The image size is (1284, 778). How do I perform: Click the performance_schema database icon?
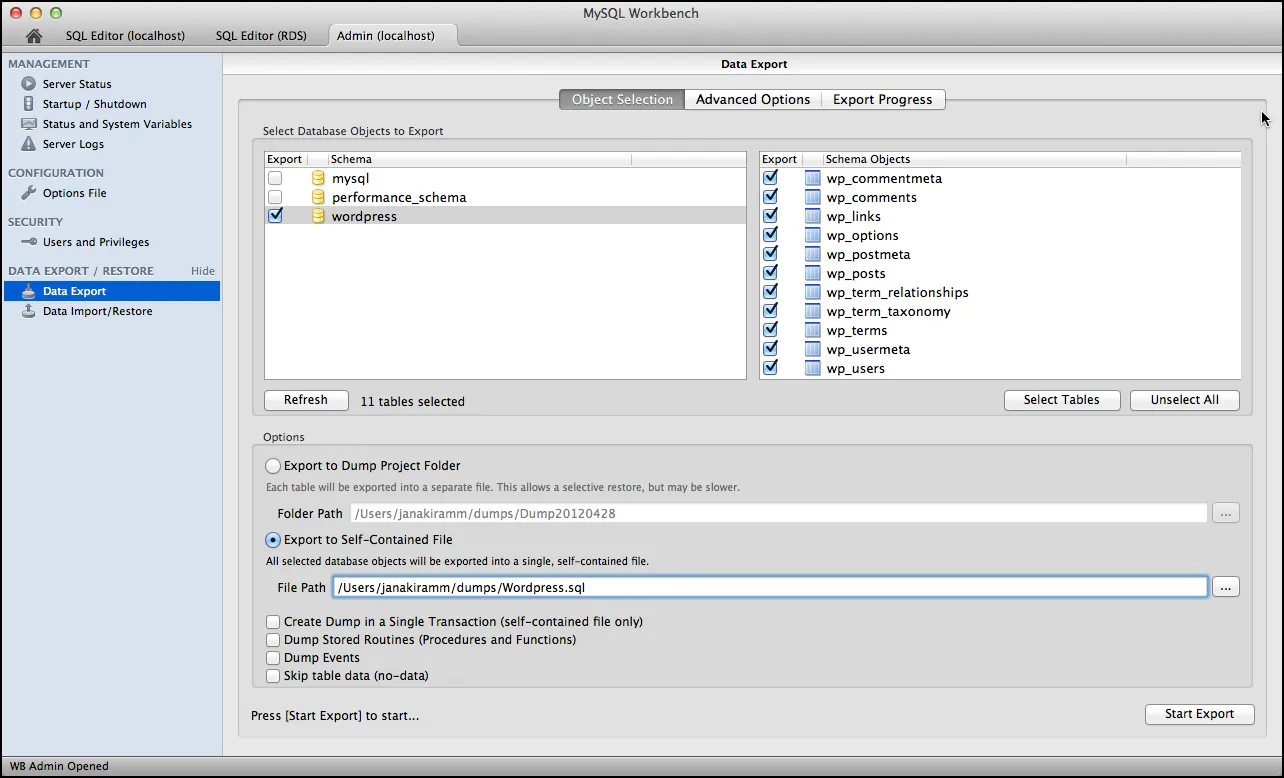(318, 197)
